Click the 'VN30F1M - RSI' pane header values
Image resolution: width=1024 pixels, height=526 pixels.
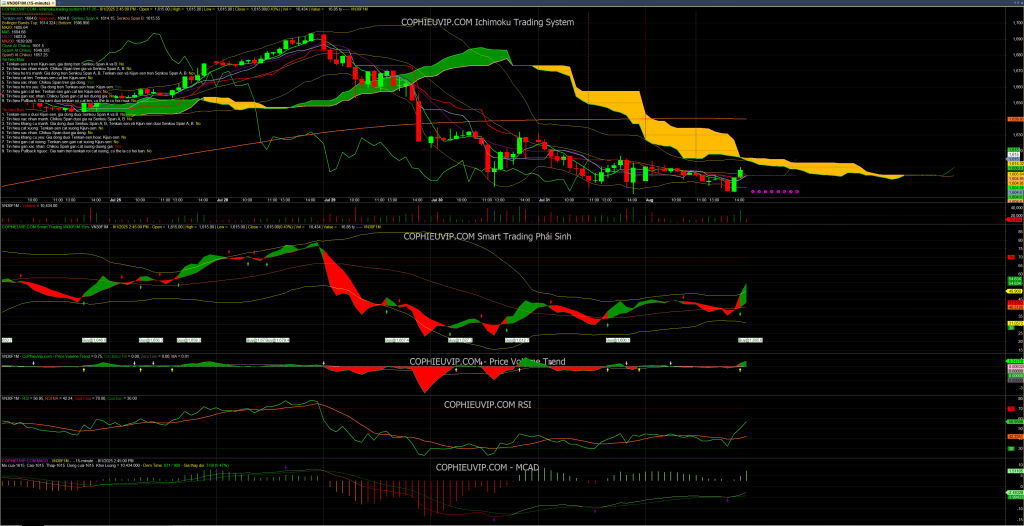coord(69,398)
